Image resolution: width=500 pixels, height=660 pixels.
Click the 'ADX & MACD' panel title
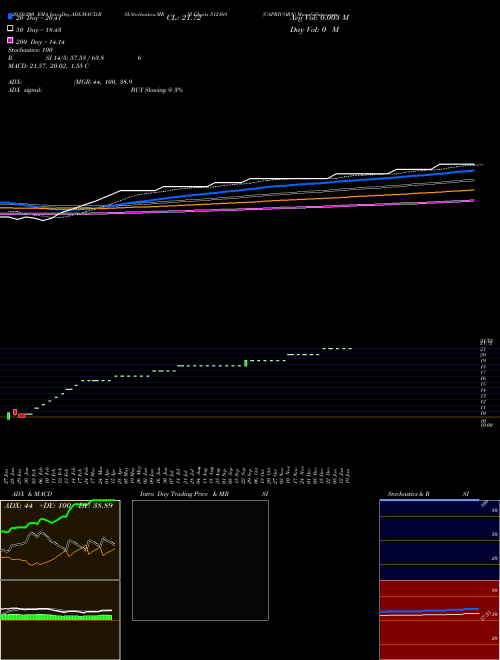coord(32,494)
